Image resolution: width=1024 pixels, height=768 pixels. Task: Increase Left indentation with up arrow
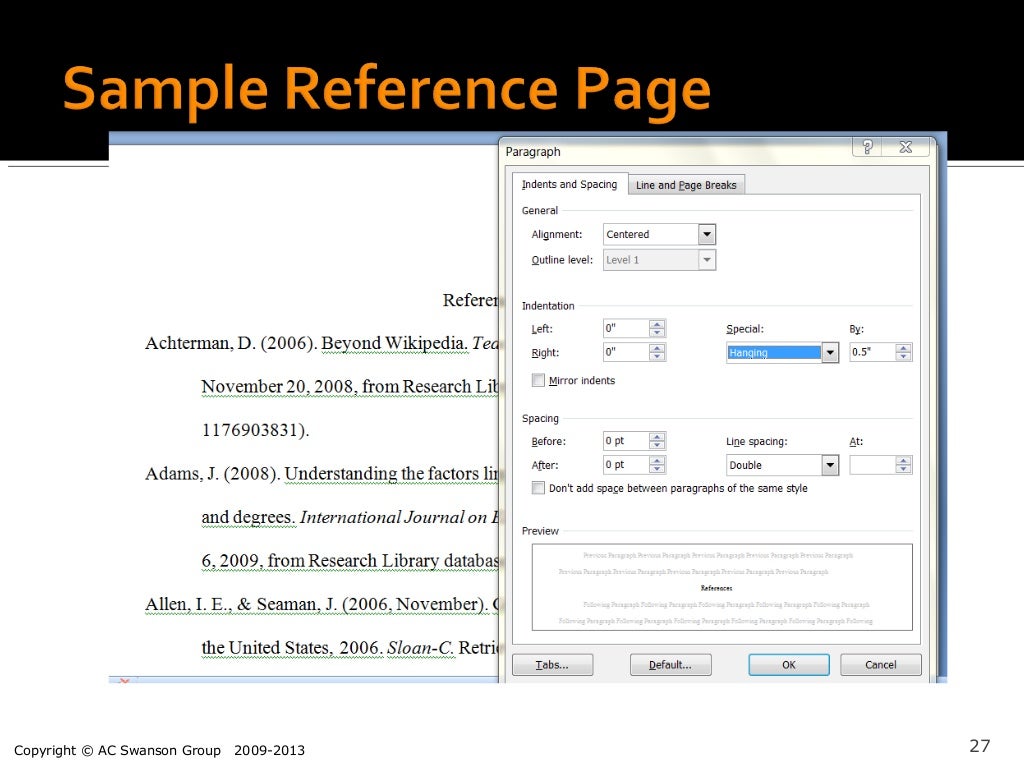[657, 324]
